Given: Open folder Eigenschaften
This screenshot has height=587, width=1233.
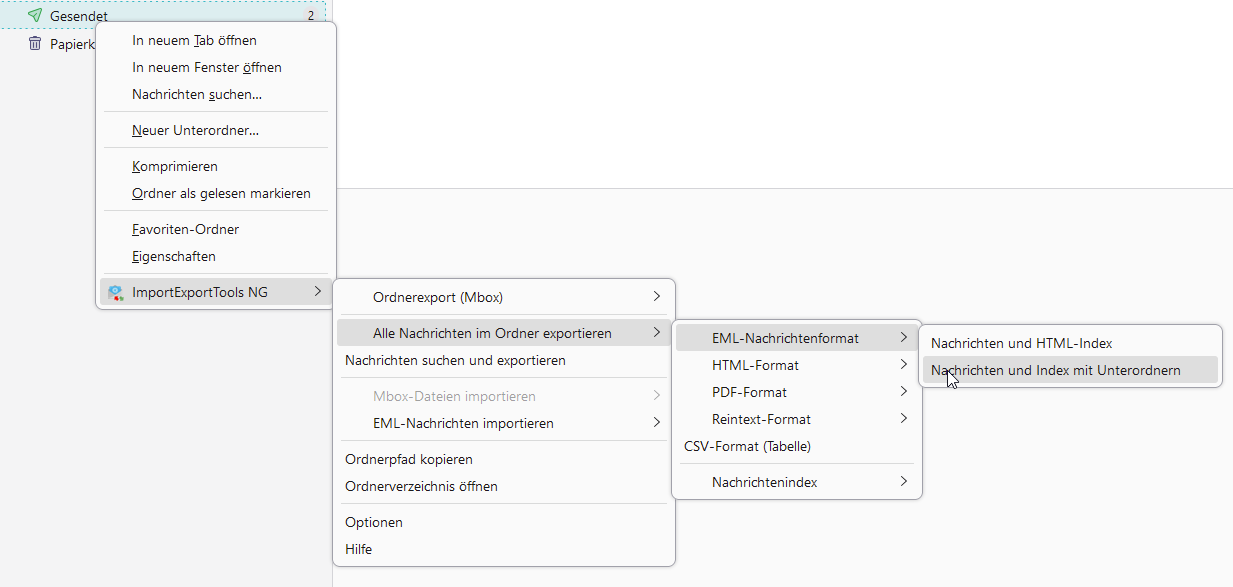Looking at the screenshot, I should 173,256.
